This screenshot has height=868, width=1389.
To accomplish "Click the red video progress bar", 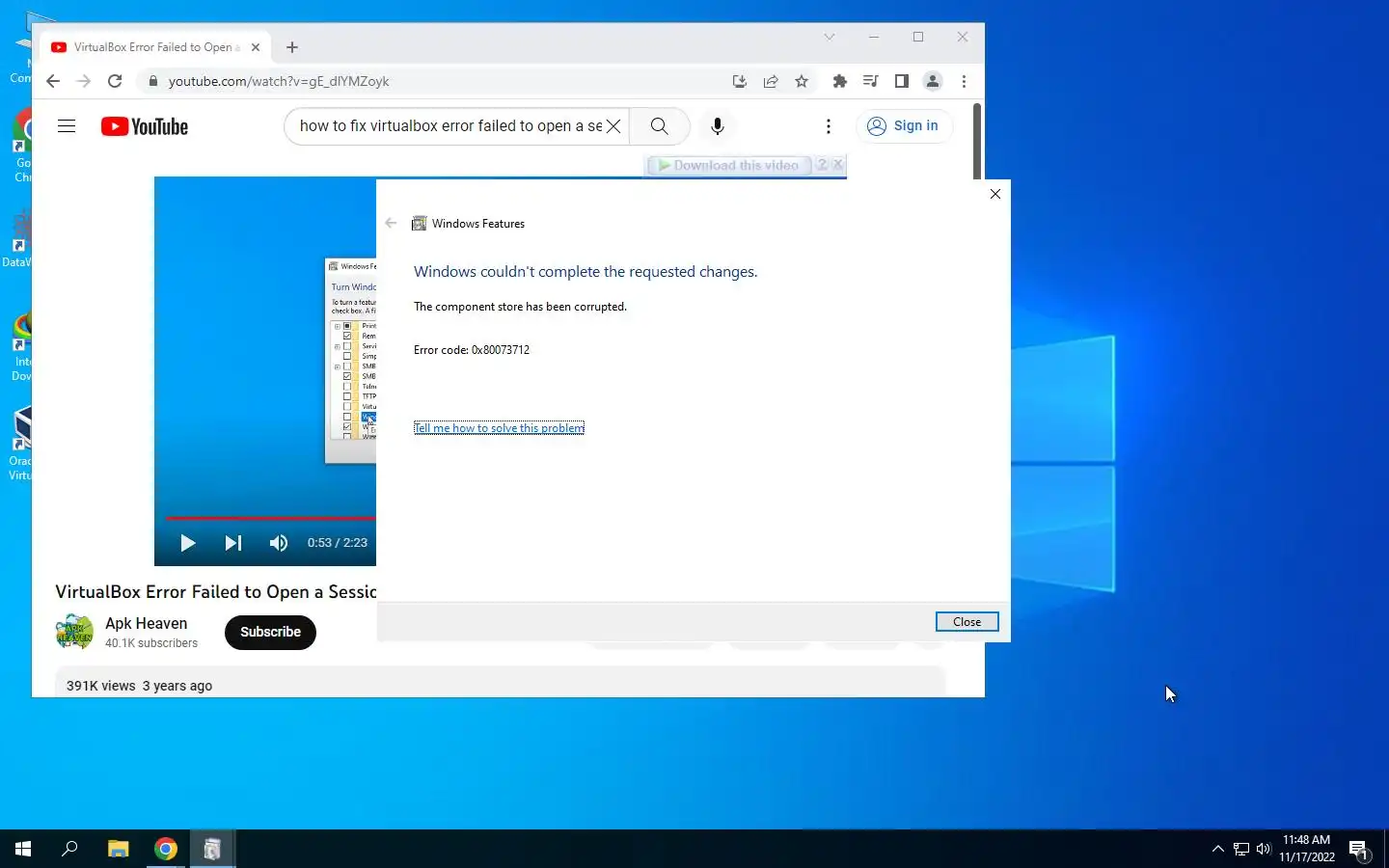I will pos(271,519).
